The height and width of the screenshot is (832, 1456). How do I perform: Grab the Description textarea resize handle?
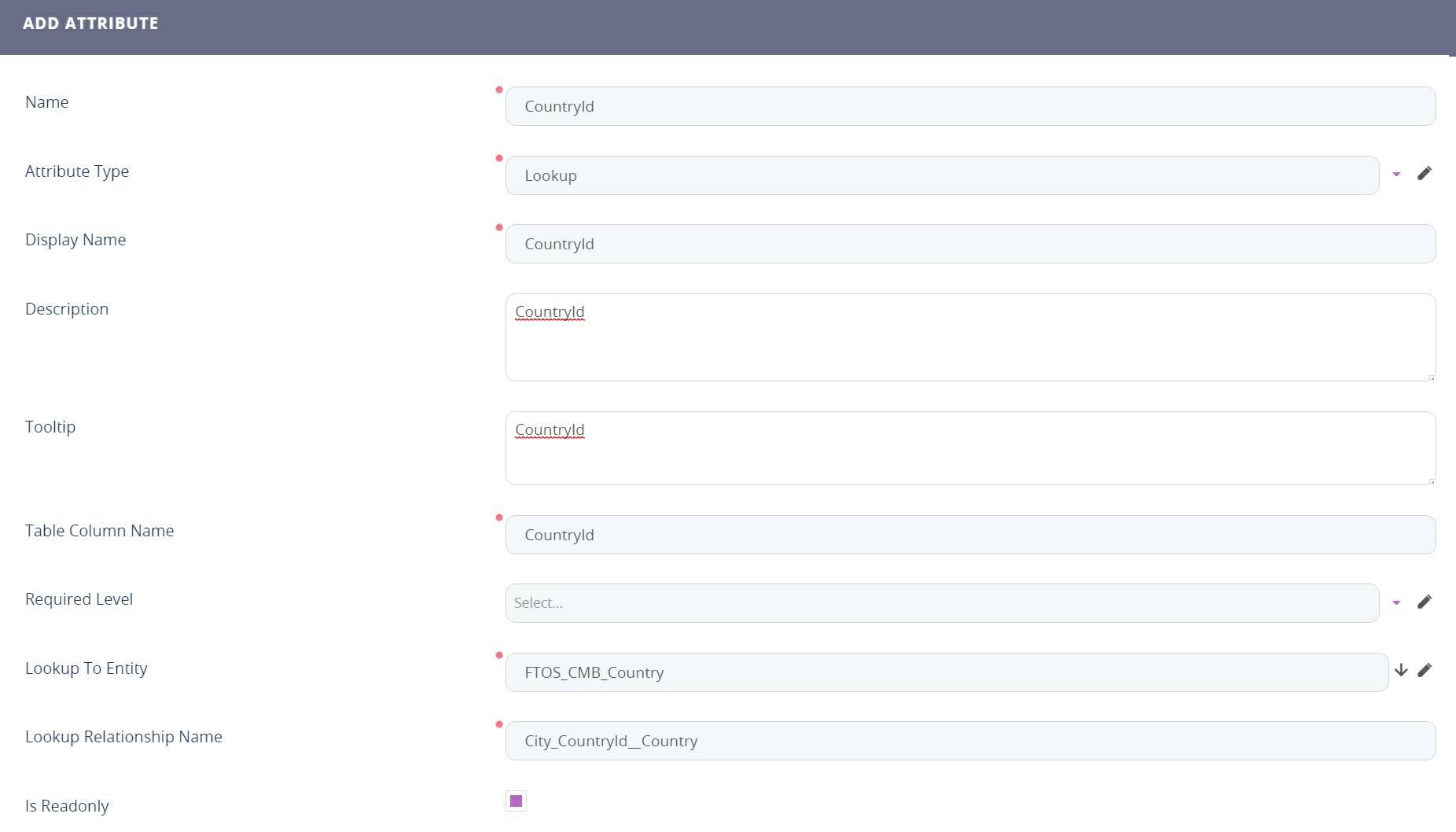1431,377
